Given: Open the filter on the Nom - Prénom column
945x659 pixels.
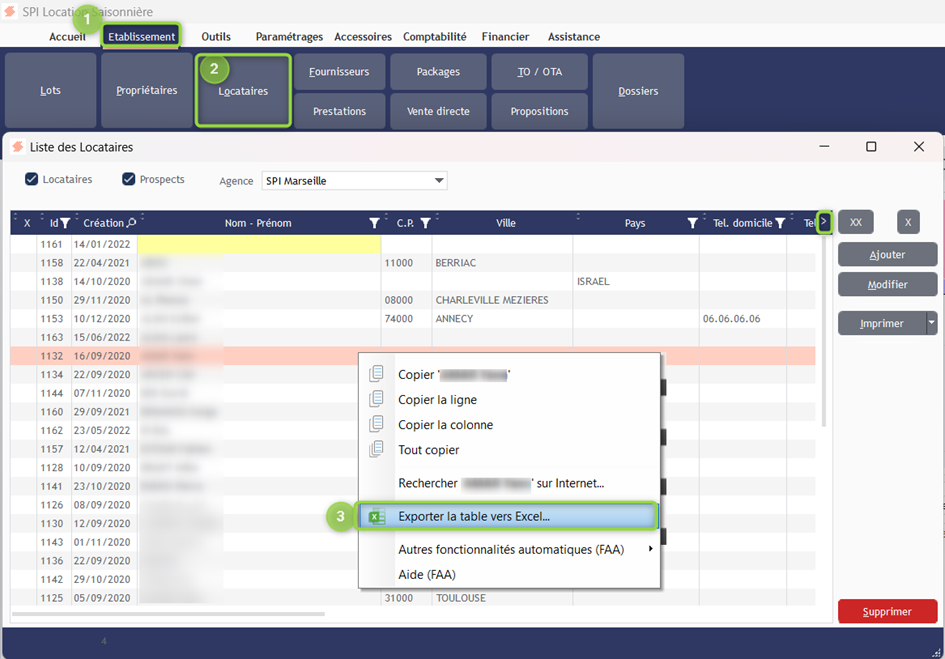Looking at the screenshot, I should (375, 223).
